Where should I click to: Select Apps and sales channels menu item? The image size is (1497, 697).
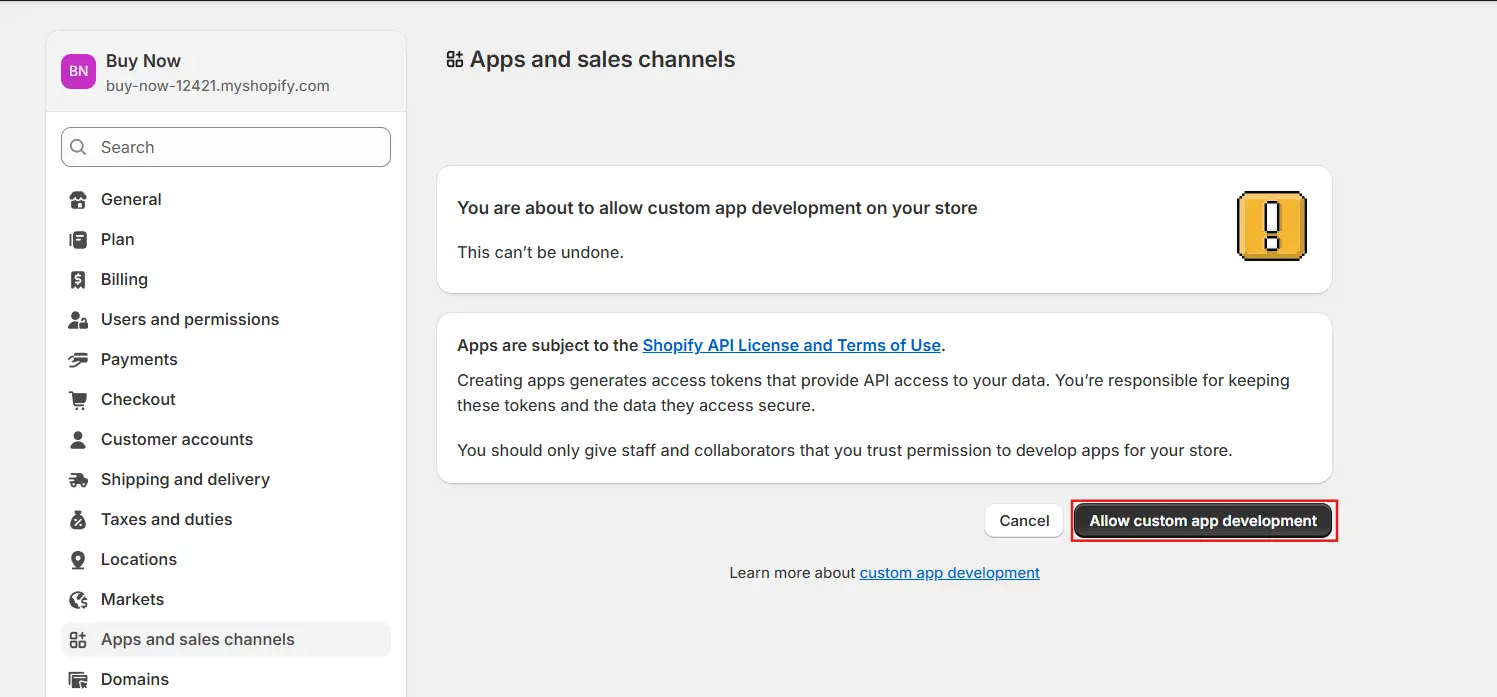[197, 640]
